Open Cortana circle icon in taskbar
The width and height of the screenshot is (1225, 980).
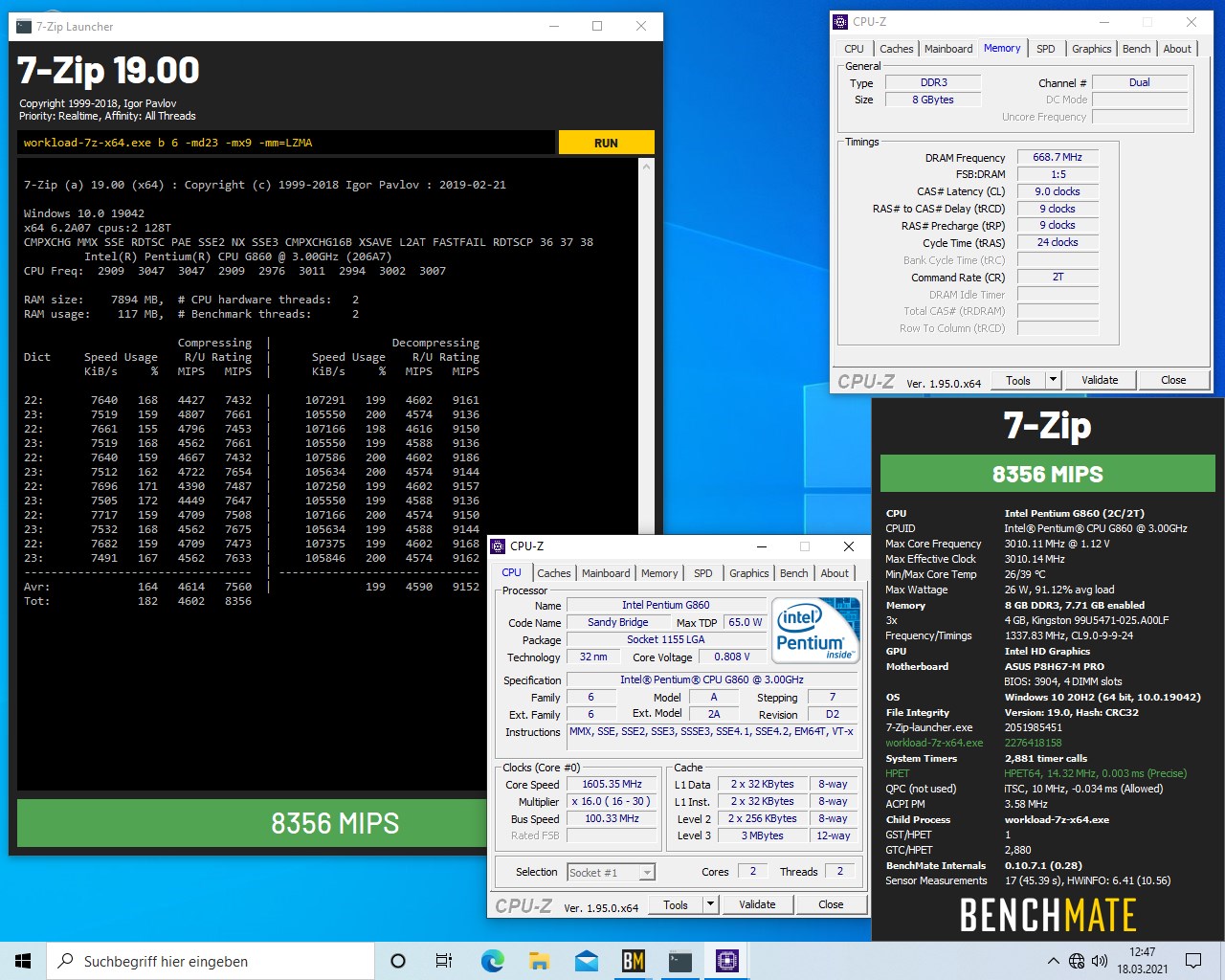(x=398, y=961)
